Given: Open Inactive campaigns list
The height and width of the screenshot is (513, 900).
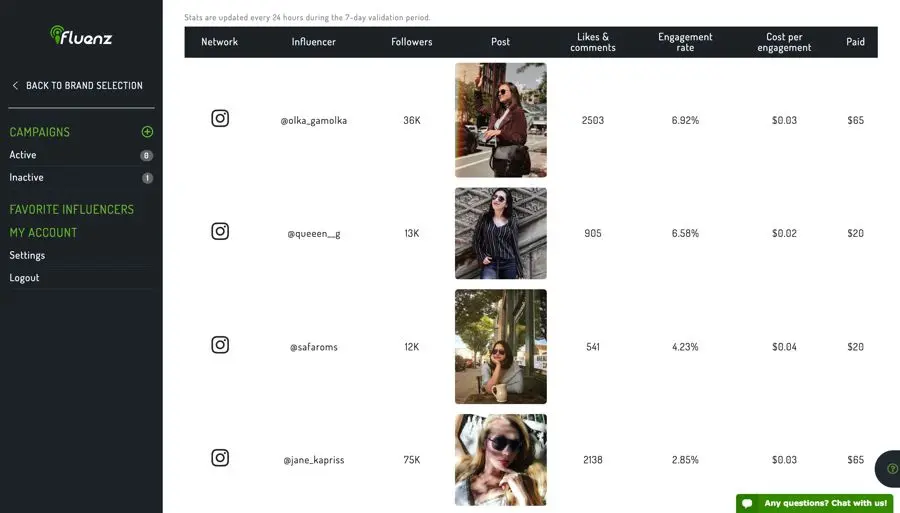Looking at the screenshot, I should [x=27, y=177].
